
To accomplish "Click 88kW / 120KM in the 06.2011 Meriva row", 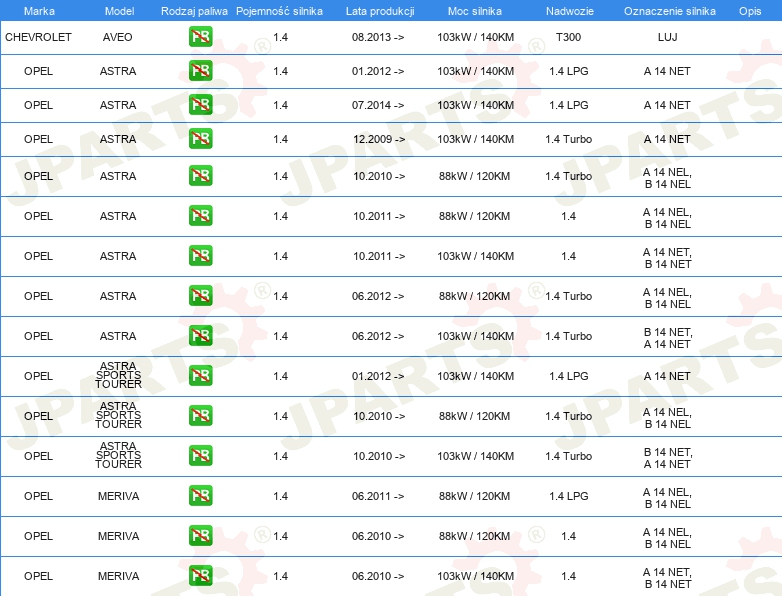I will 474,496.
